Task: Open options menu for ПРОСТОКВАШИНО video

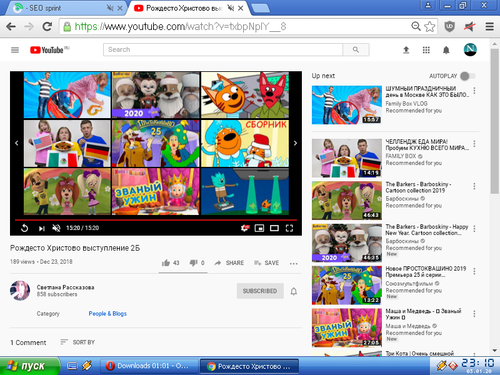Action: pyautogui.click(x=474, y=271)
